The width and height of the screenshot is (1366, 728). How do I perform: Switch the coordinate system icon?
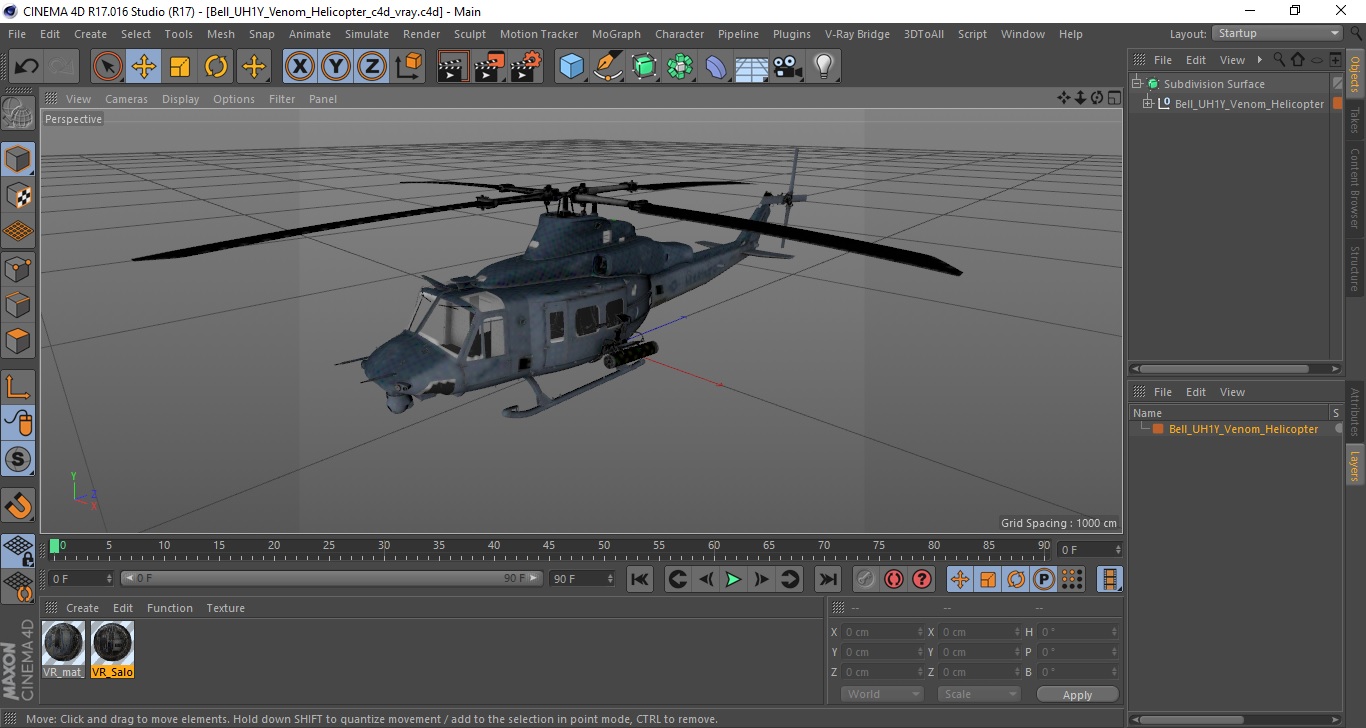pyautogui.click(x=408, y=67)
